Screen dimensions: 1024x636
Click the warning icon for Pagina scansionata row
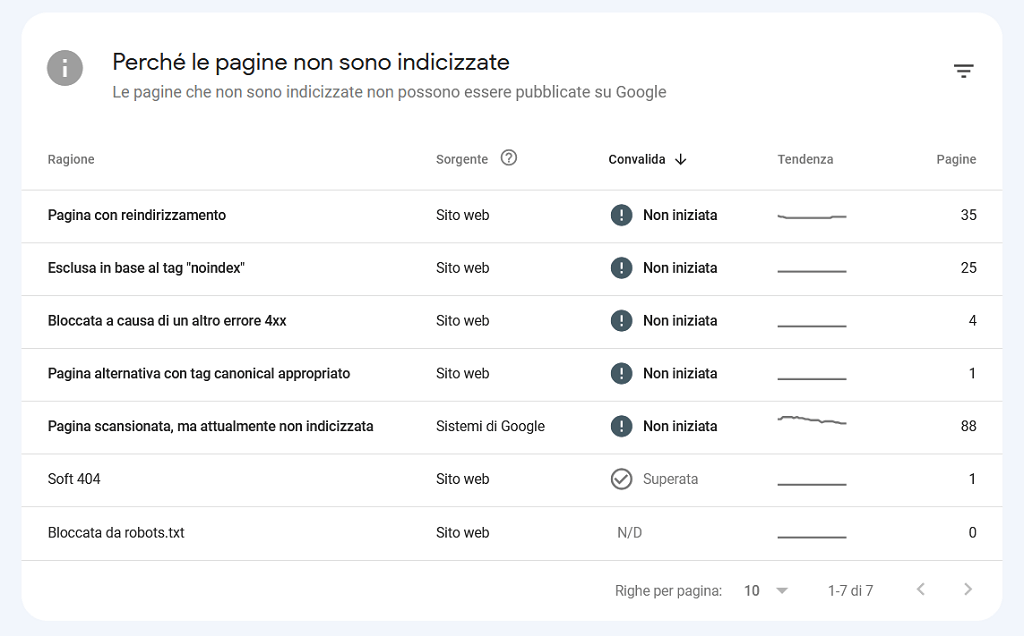click(621, 426)
